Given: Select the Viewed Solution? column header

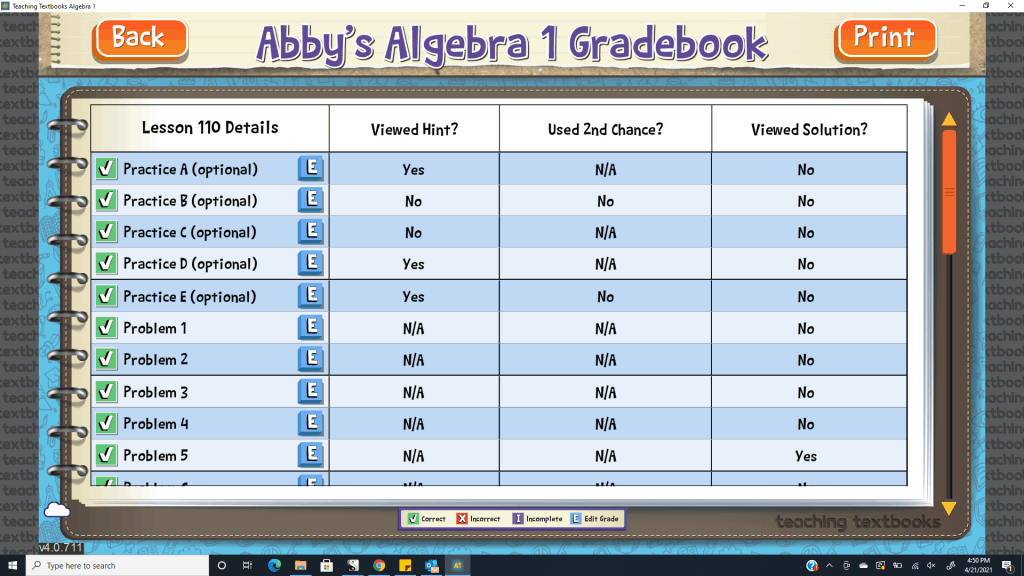Looking at the screenshot, I should 809,129.
